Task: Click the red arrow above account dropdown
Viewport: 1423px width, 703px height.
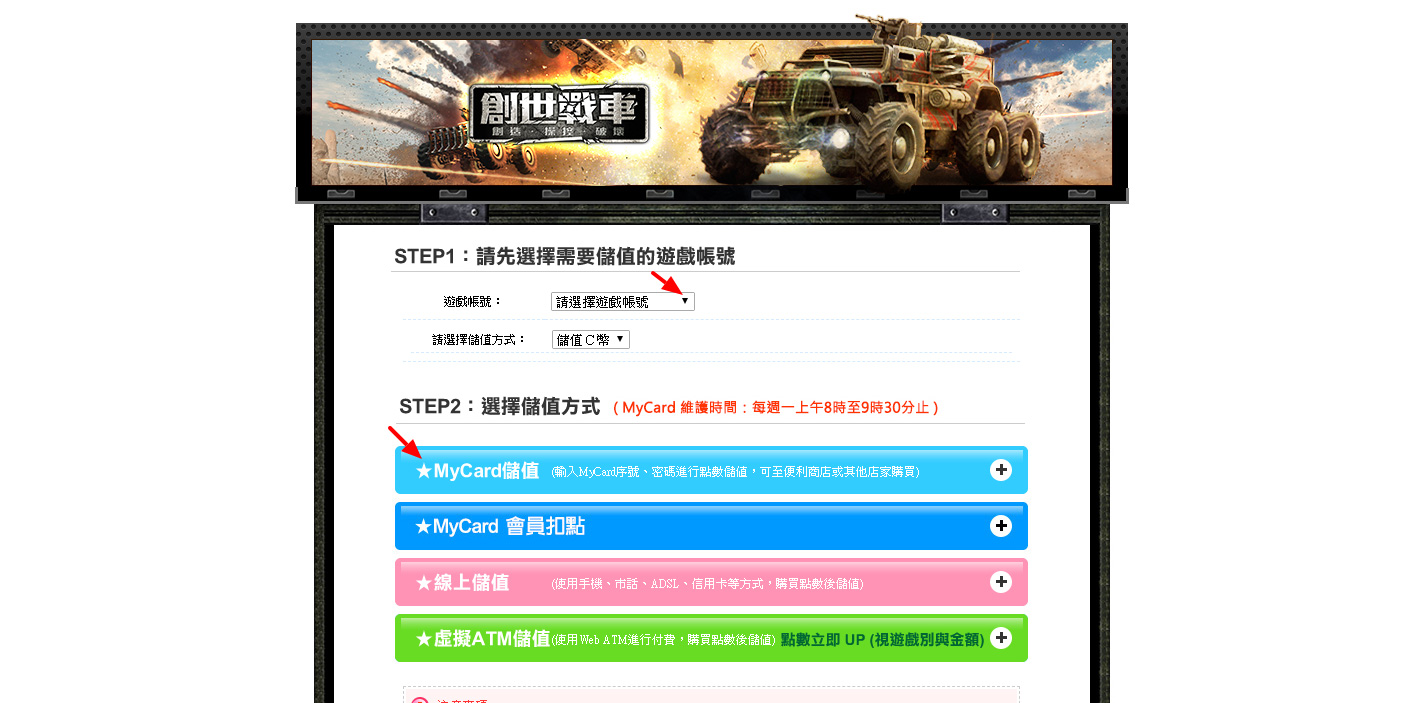Action: coord(666,280)
